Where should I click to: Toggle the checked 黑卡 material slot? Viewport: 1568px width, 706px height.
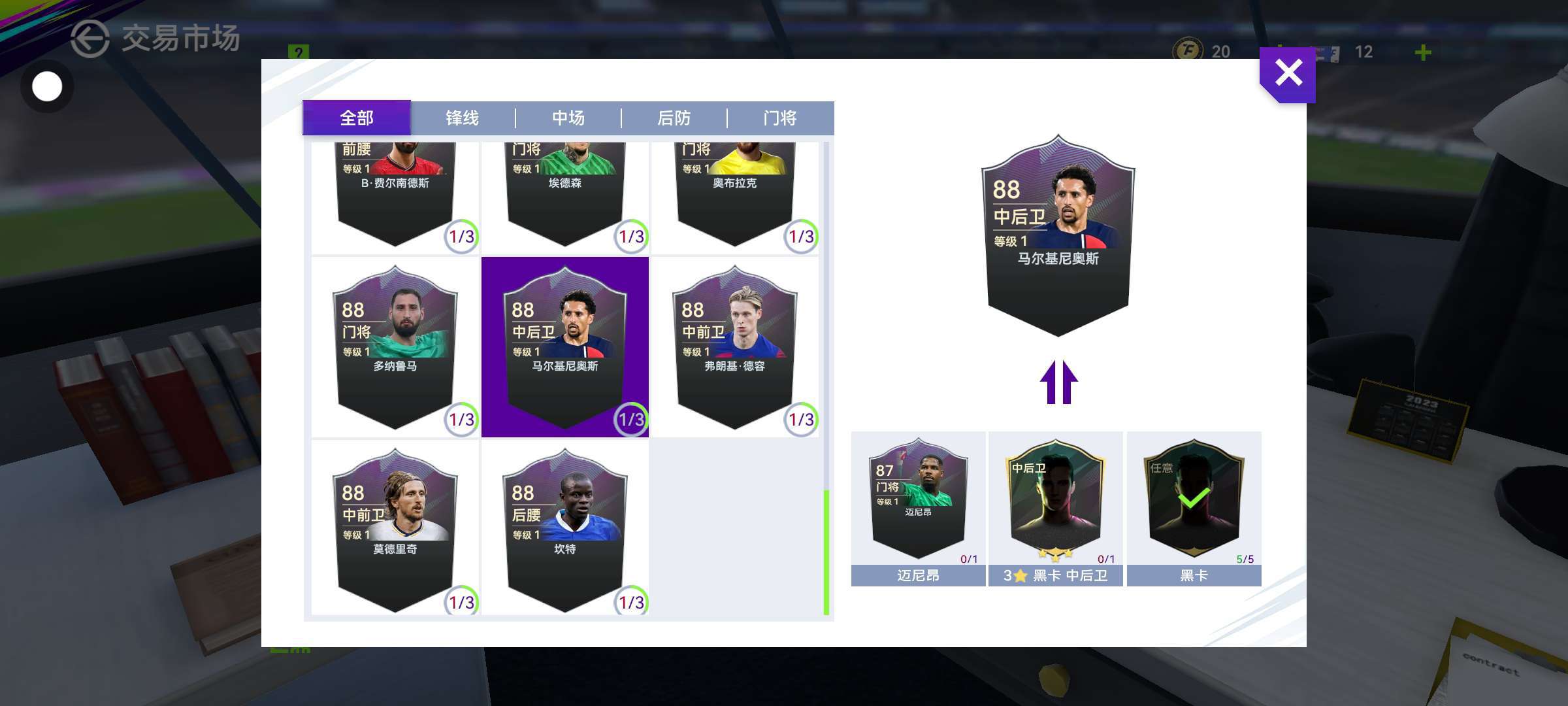(1194, 509)
